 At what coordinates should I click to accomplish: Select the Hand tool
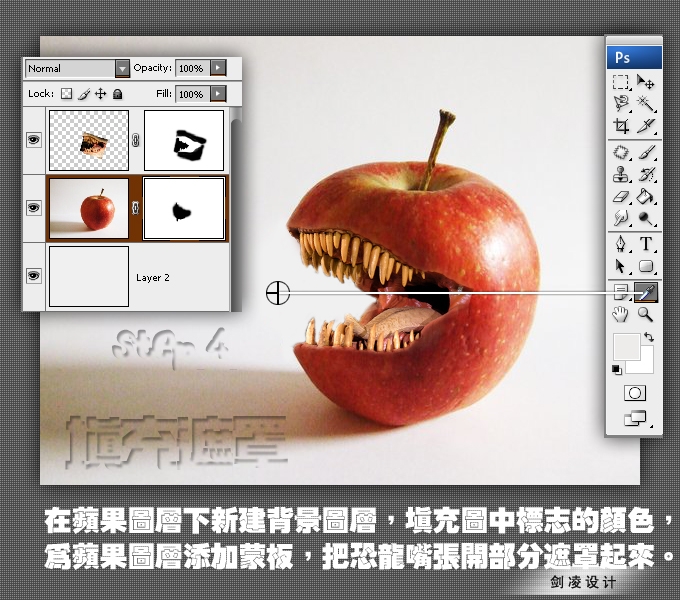tap(621, 314)
